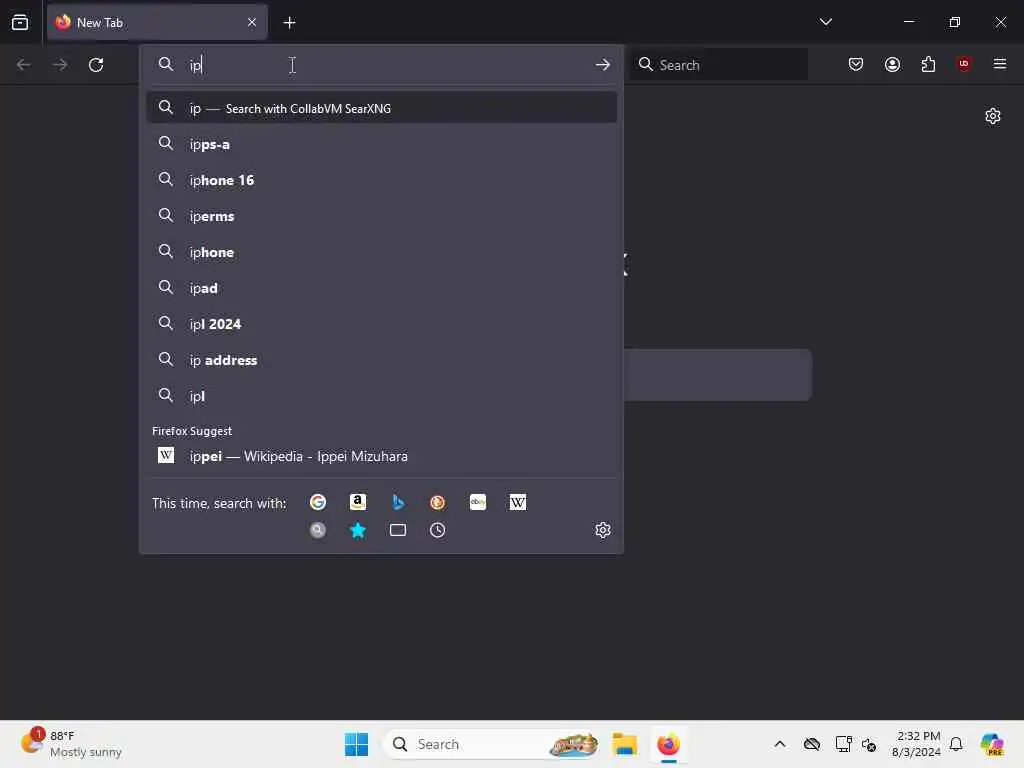The height and width of the screenshot is (768, 1024).
Task: Search this time with Amazon
Action: (x=358, y=502)
